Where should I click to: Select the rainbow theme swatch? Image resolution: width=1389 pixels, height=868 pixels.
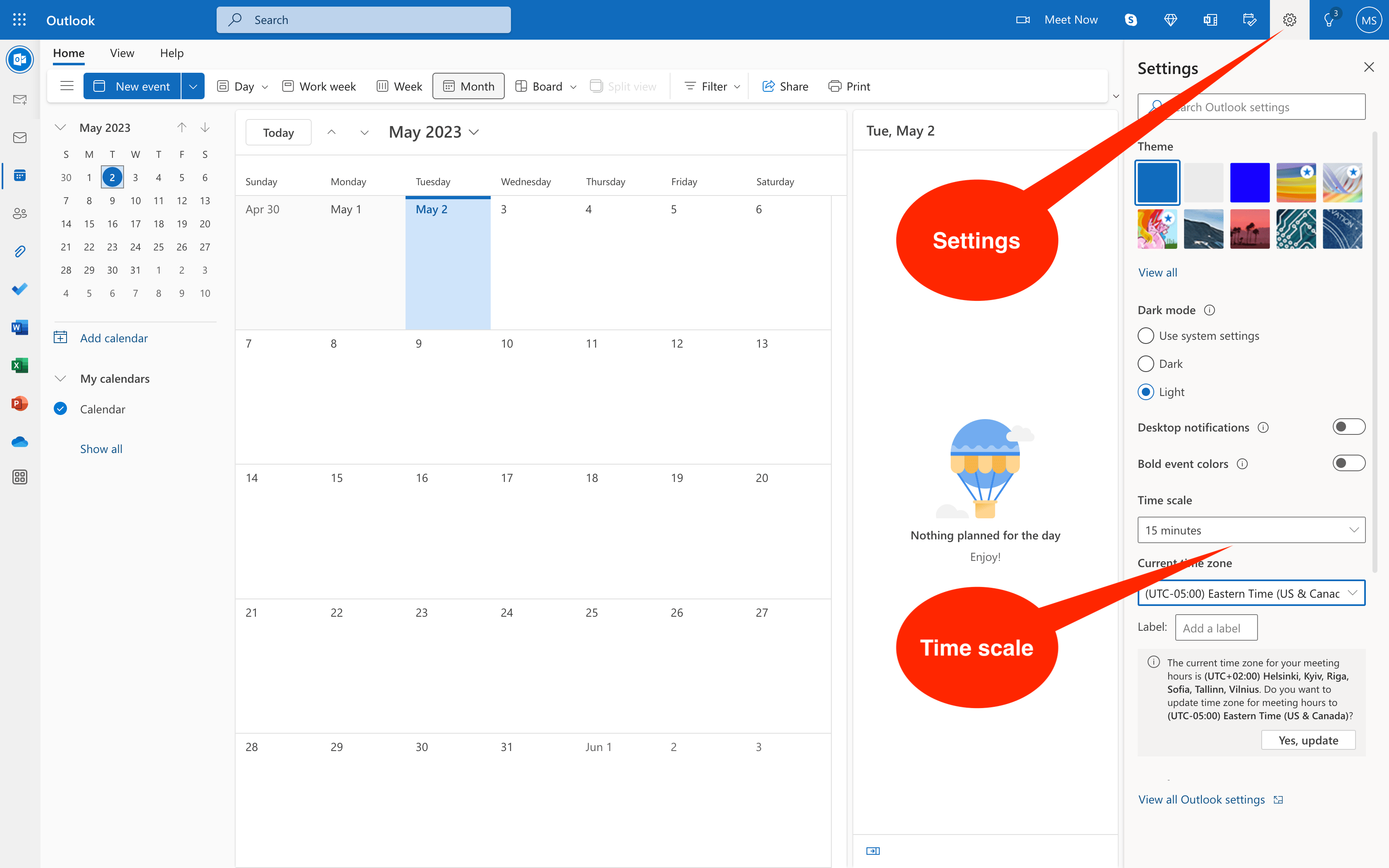pyautogui.click(x=1296, y=182)
